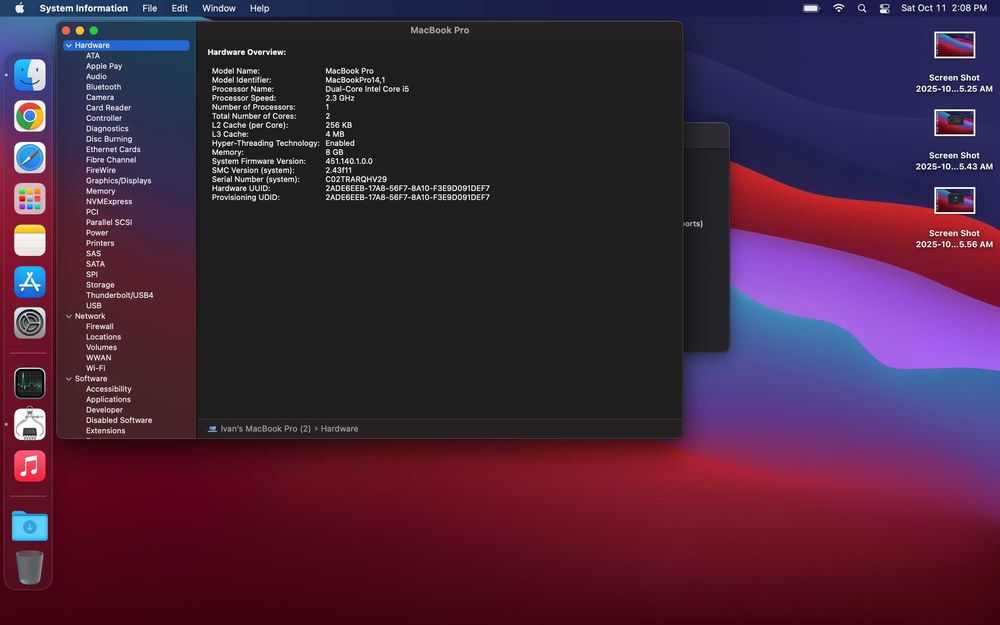1000x625 pixels.
Task: Open System Preferences from the Dock
Action: click(30, 323)
